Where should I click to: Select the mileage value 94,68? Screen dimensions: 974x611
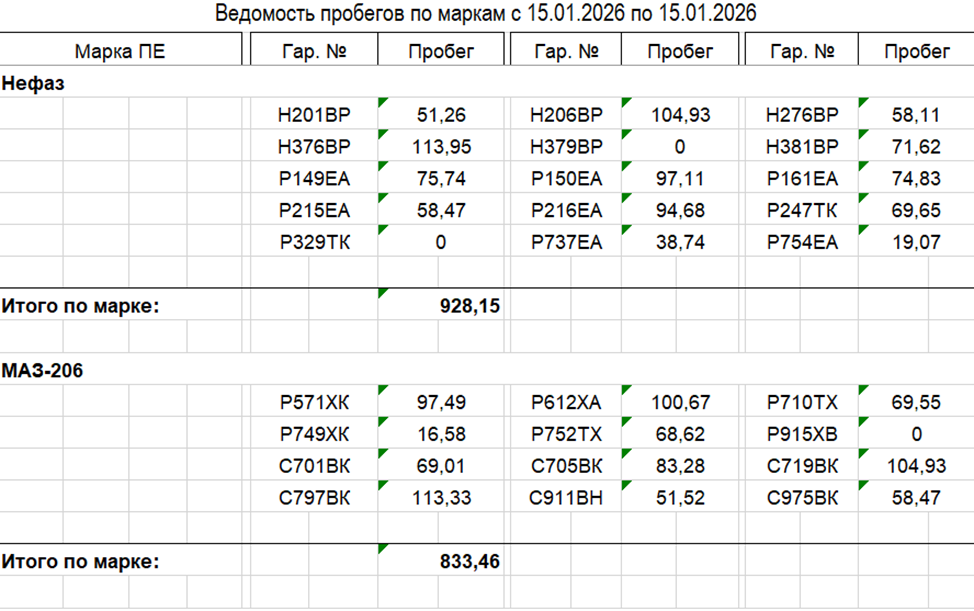(680, 211)
